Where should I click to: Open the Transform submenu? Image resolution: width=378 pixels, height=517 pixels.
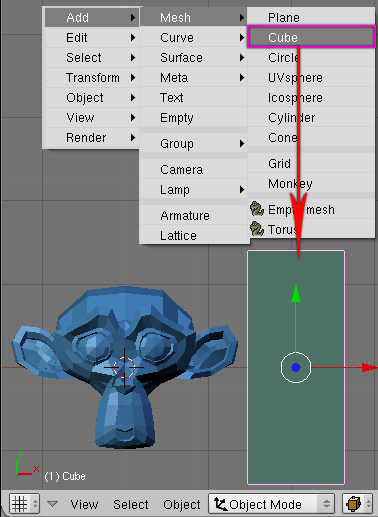[x=92, y=77]
